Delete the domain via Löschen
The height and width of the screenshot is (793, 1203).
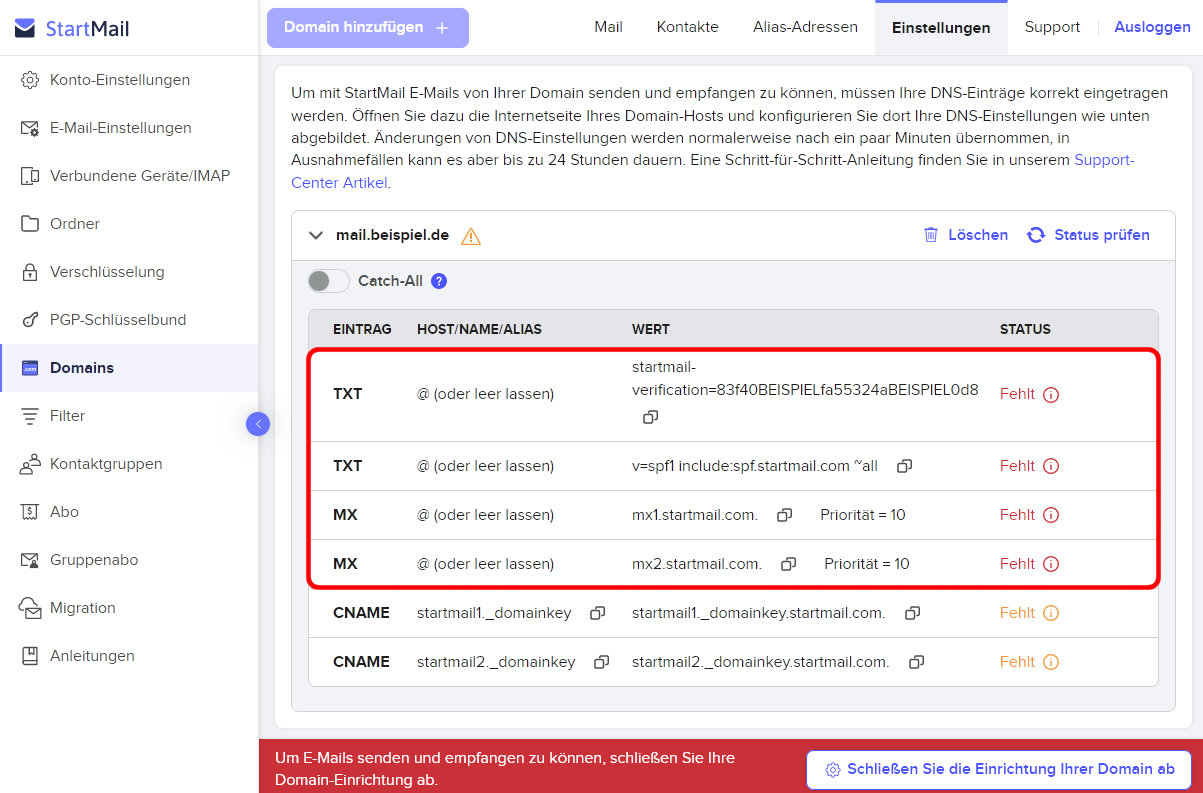click(965, 235)
